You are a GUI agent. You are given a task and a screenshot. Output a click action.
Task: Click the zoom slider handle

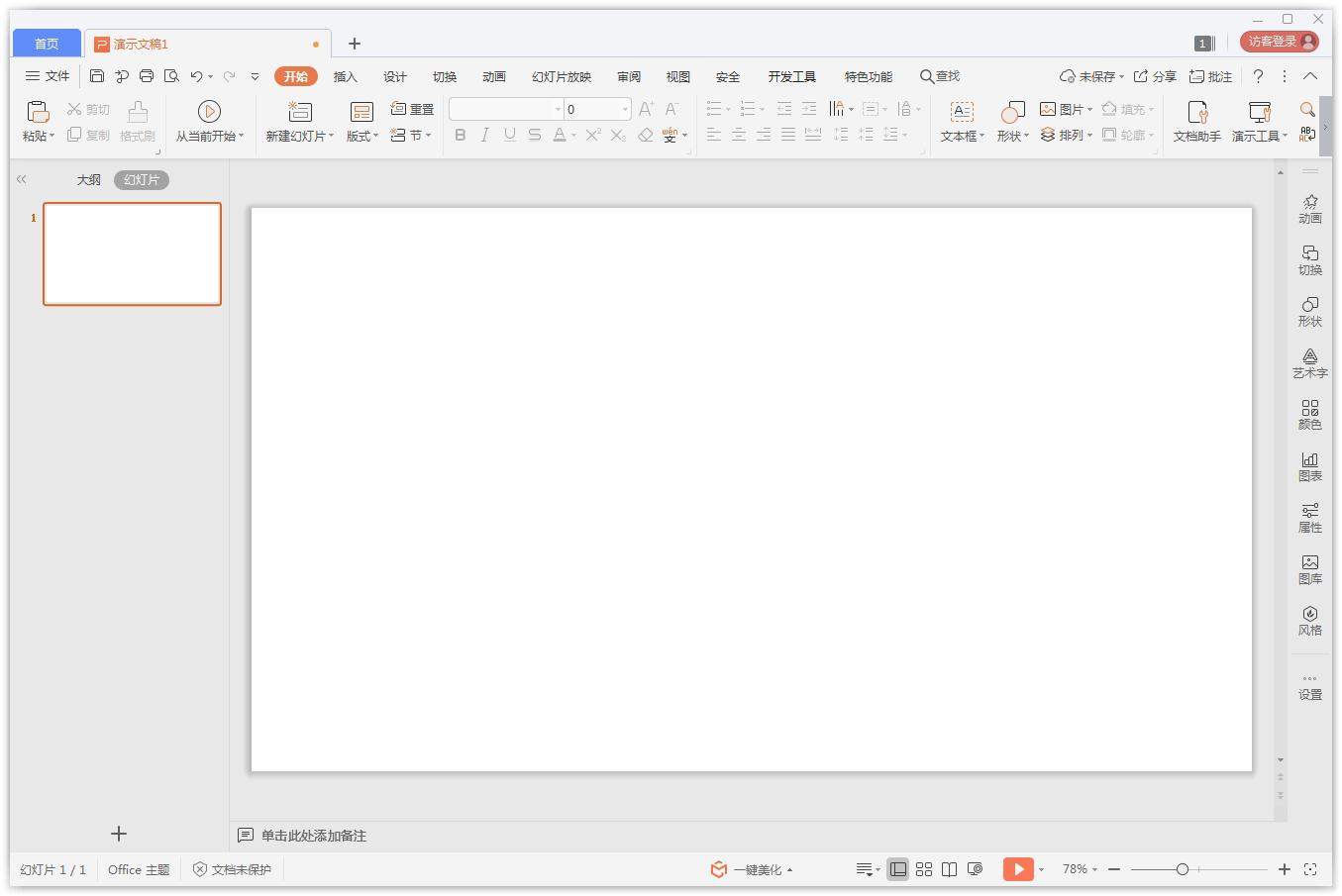1182,869
